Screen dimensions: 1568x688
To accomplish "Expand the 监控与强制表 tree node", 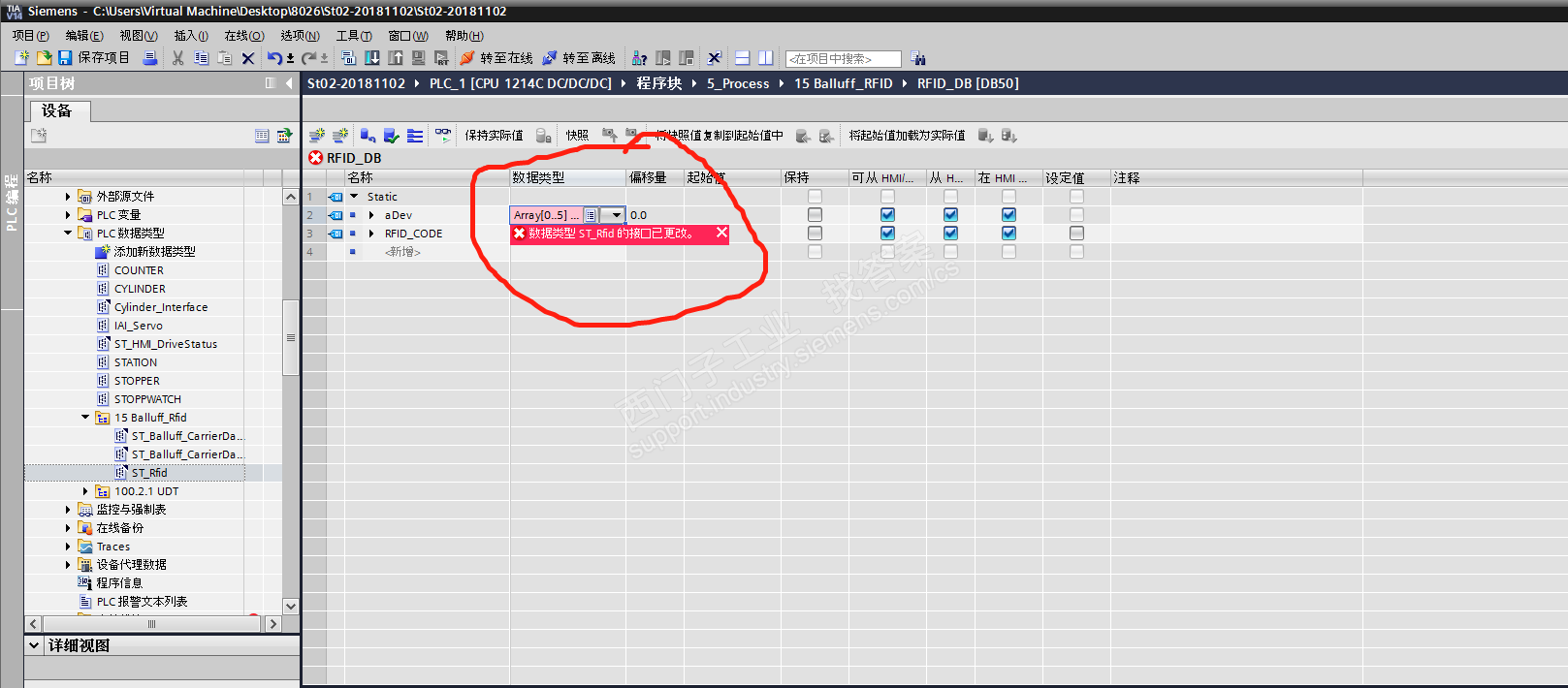I will (x=68, y=510).
